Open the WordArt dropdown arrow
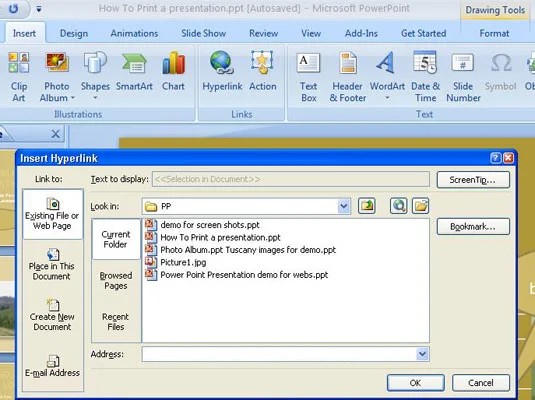The height and width of the screenshot is (400, 535). pyautogui.click(x=387, y=98)
